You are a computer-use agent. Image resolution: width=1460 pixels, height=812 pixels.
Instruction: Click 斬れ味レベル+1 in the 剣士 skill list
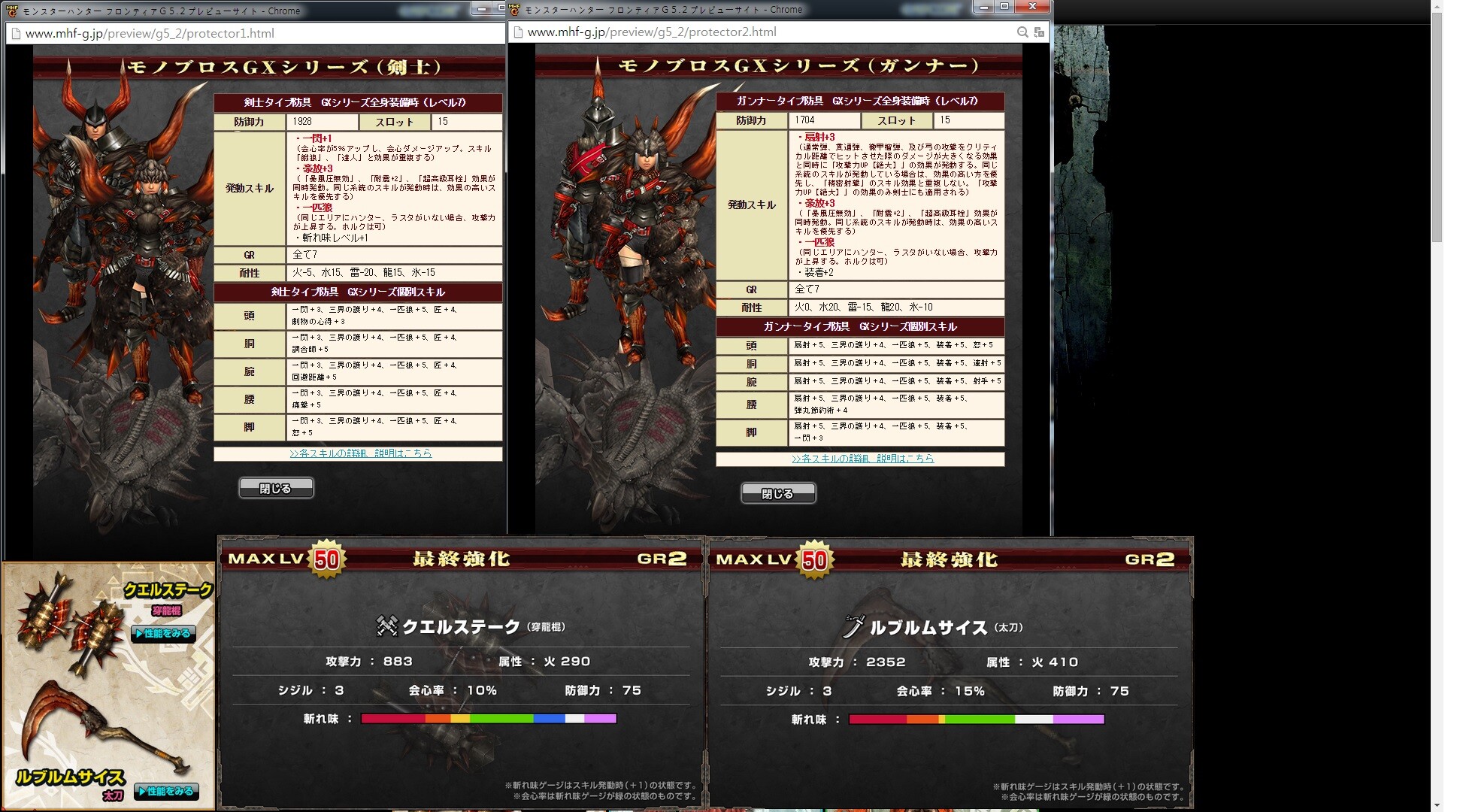[335, 238]
